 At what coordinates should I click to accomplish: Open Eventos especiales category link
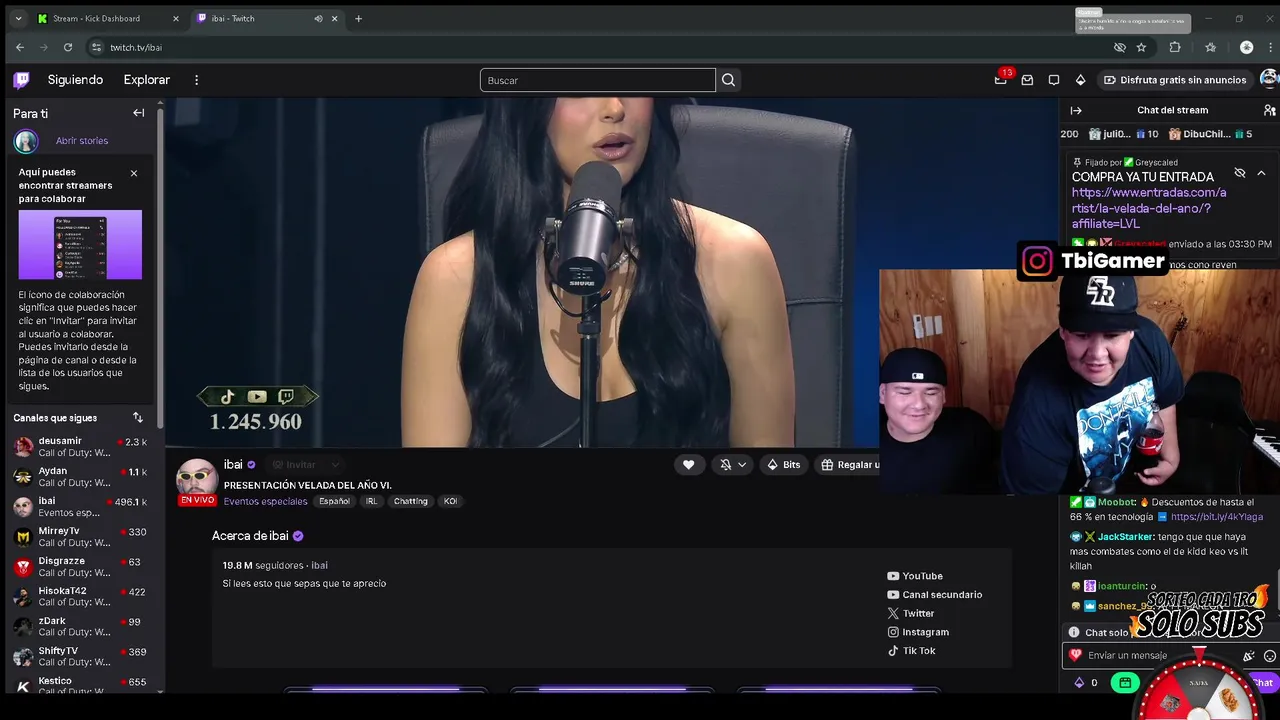265,501
